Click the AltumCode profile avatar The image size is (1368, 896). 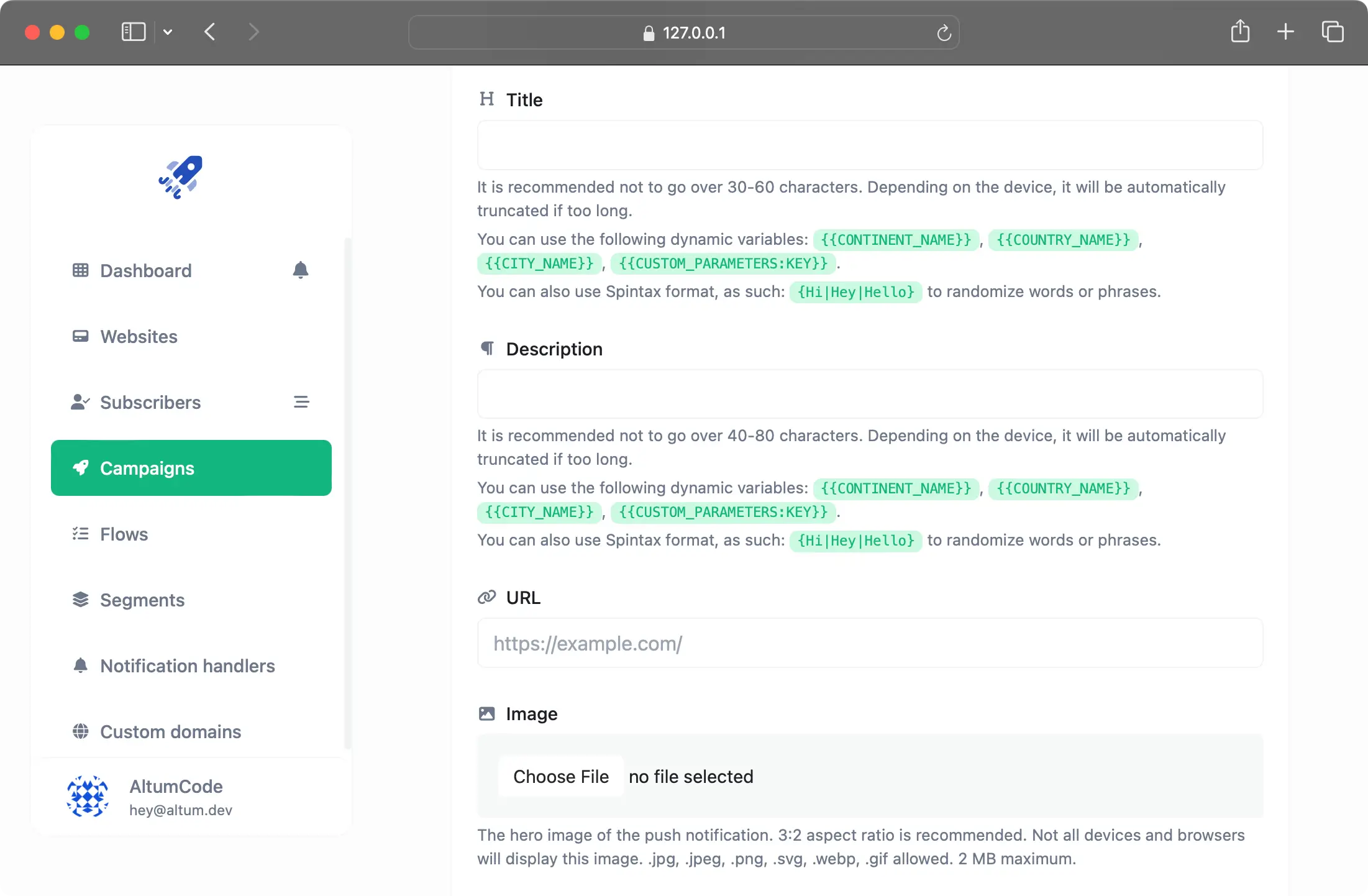[x=87, y=797]
